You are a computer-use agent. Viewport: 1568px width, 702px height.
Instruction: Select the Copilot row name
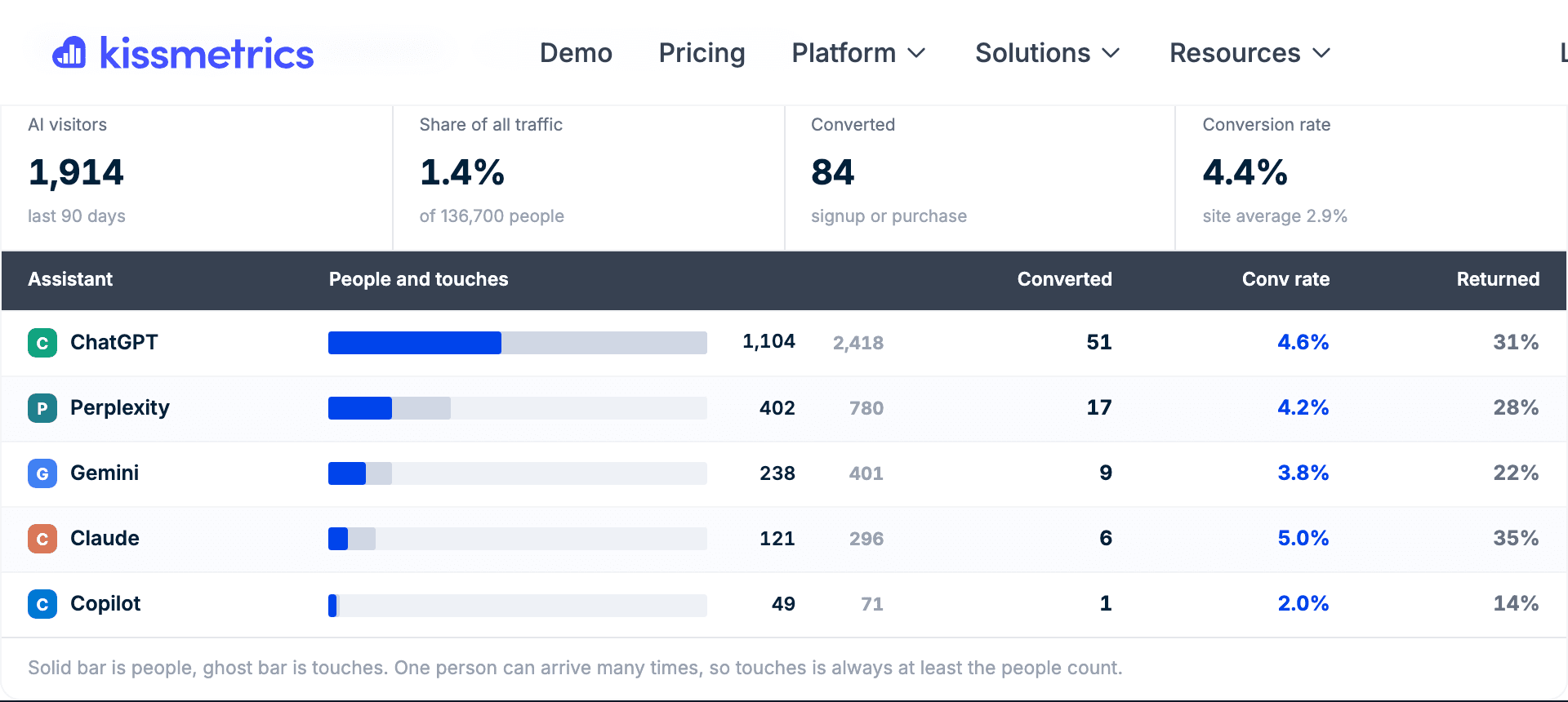tap(105, 603)
